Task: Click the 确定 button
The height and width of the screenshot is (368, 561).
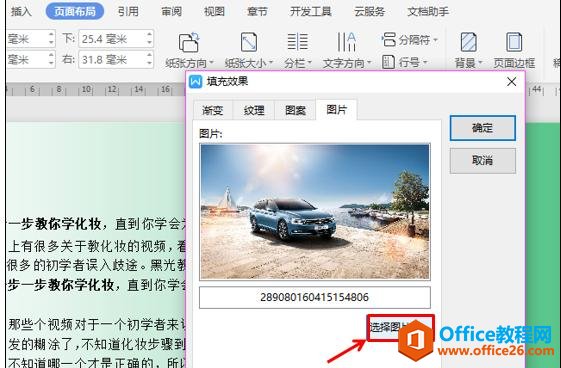Action: pyautogui.click(x=482, y=128)
